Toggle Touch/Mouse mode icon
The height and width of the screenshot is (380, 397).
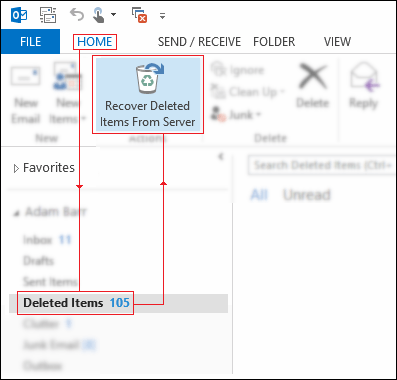99,15
